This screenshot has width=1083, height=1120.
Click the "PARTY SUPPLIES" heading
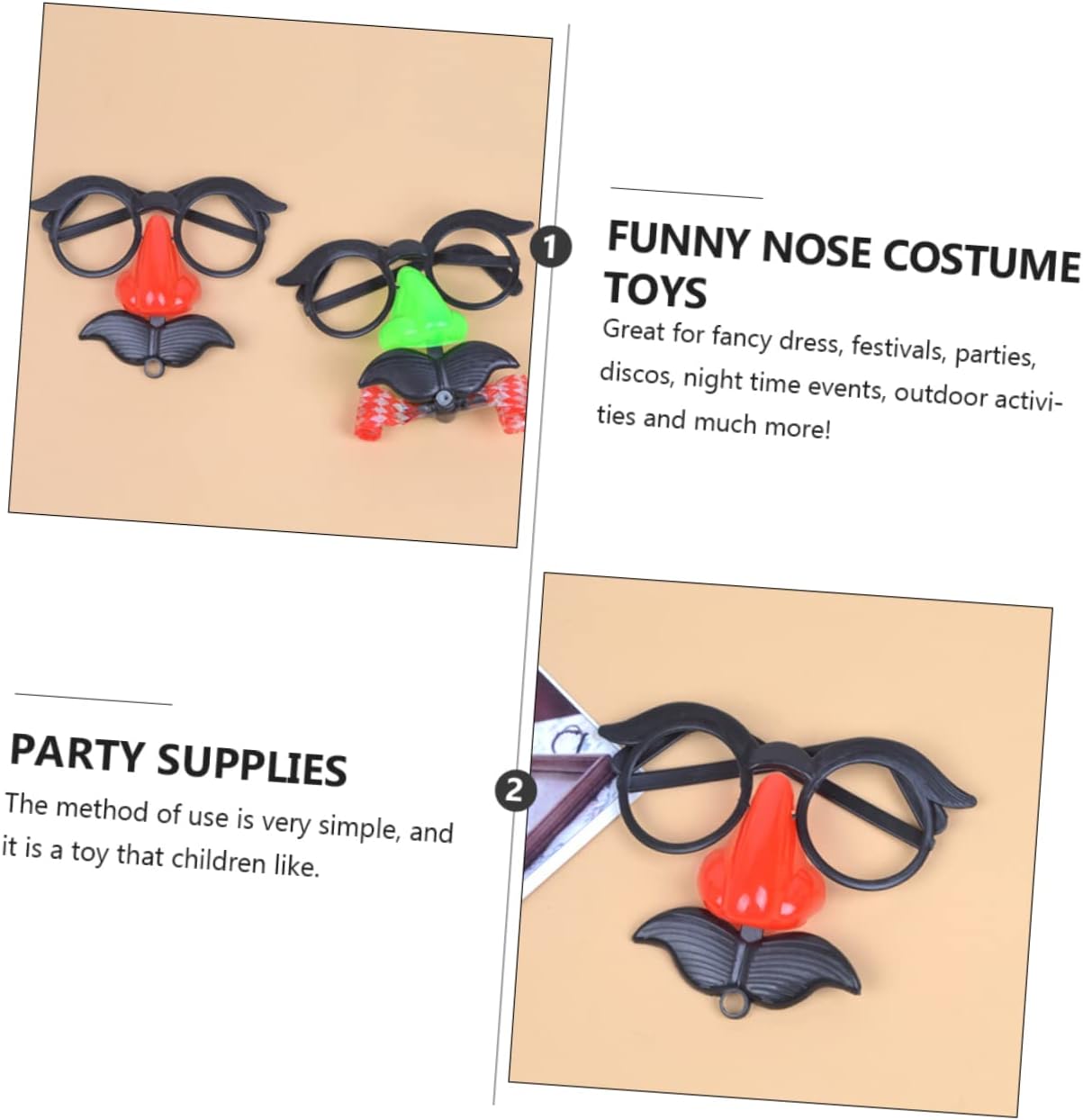coord(178,760)
